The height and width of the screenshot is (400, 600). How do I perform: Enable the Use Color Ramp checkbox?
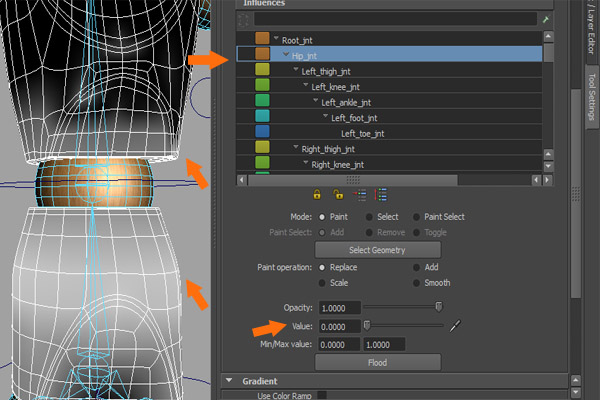click(x=322, y=396)
